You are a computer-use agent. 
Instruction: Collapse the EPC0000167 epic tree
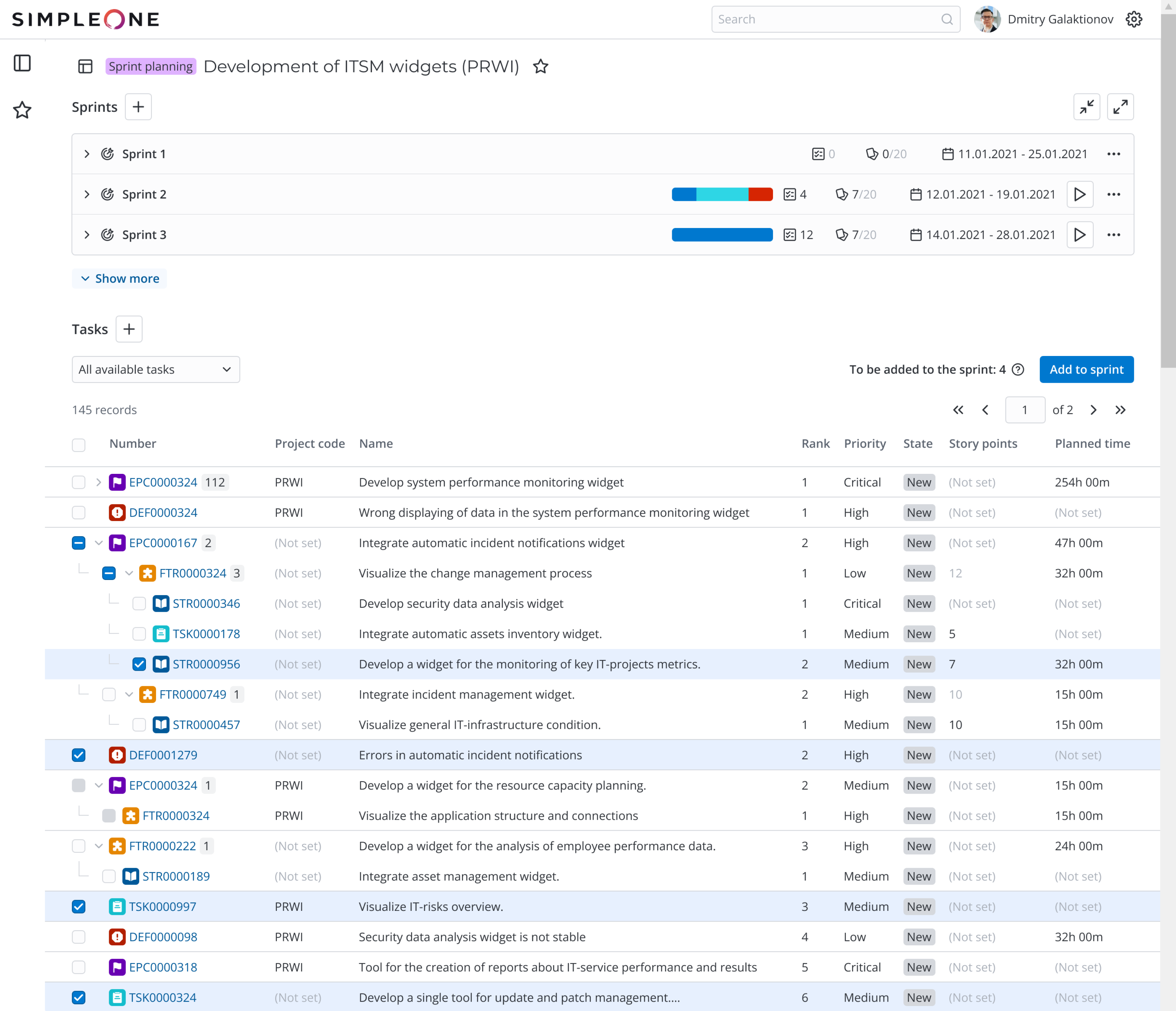tap(99, 543)
